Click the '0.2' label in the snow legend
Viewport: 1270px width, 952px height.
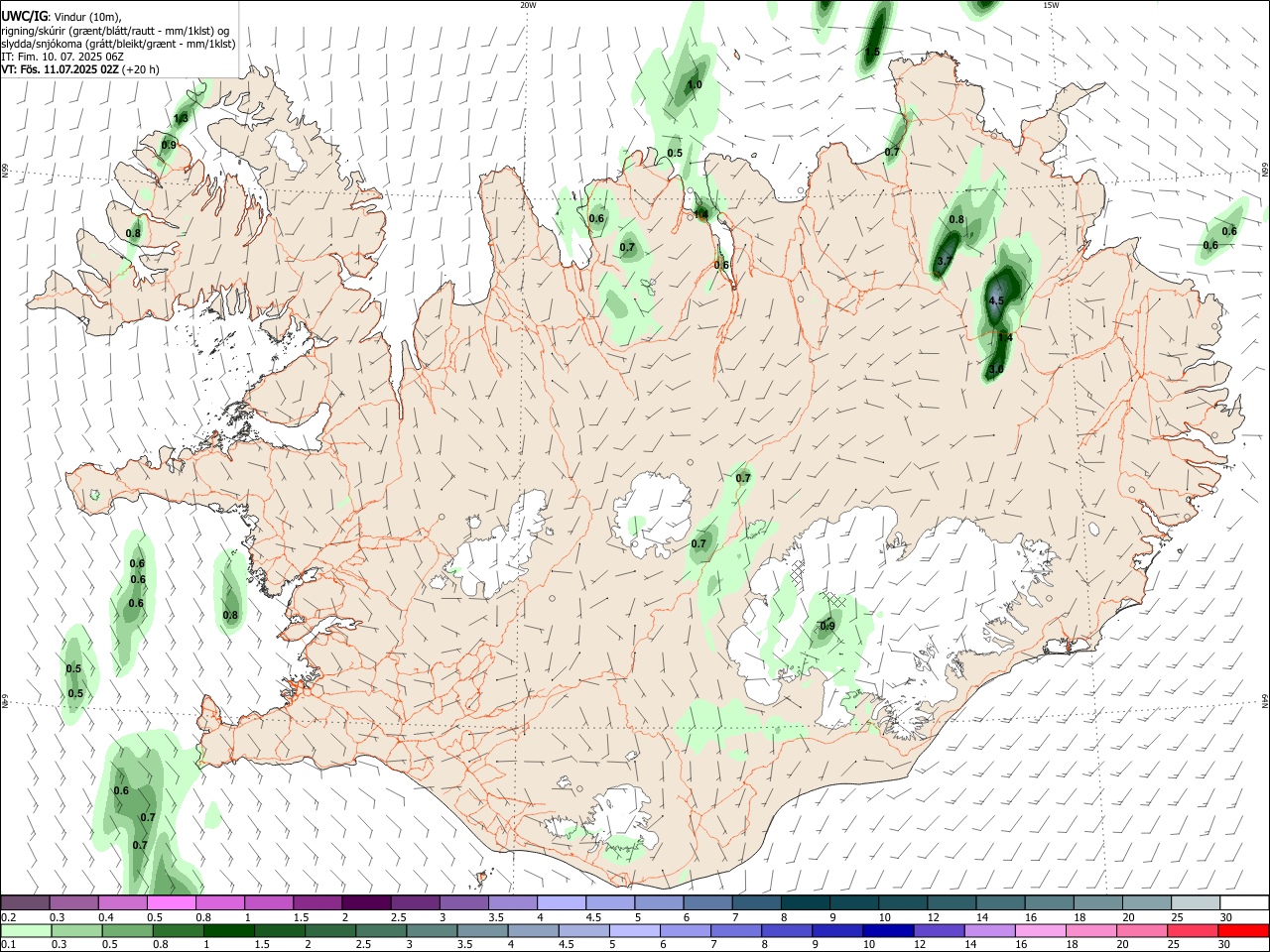9,917
